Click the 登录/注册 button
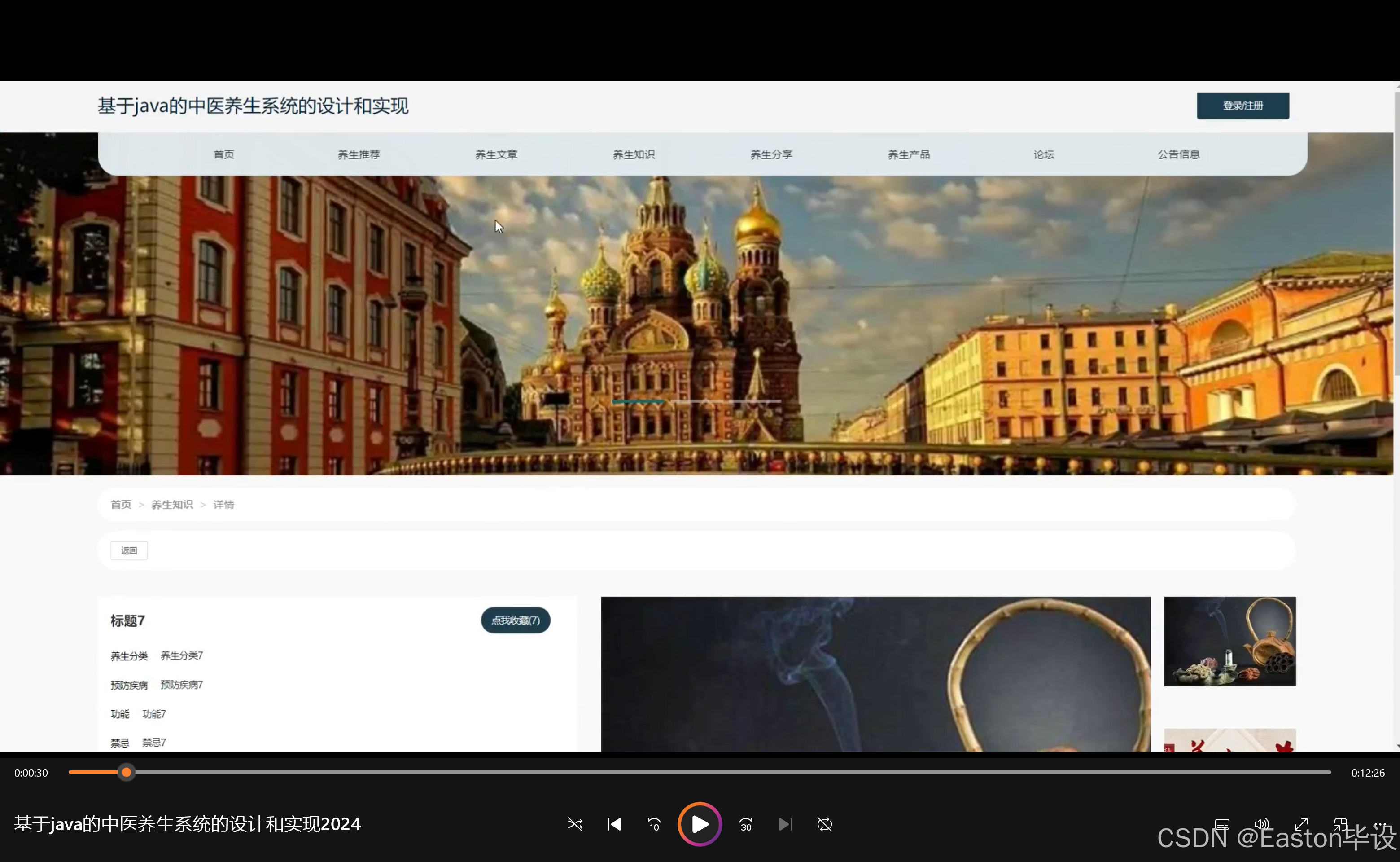This screenshot has height=862, width=1400. point(1242,106)
